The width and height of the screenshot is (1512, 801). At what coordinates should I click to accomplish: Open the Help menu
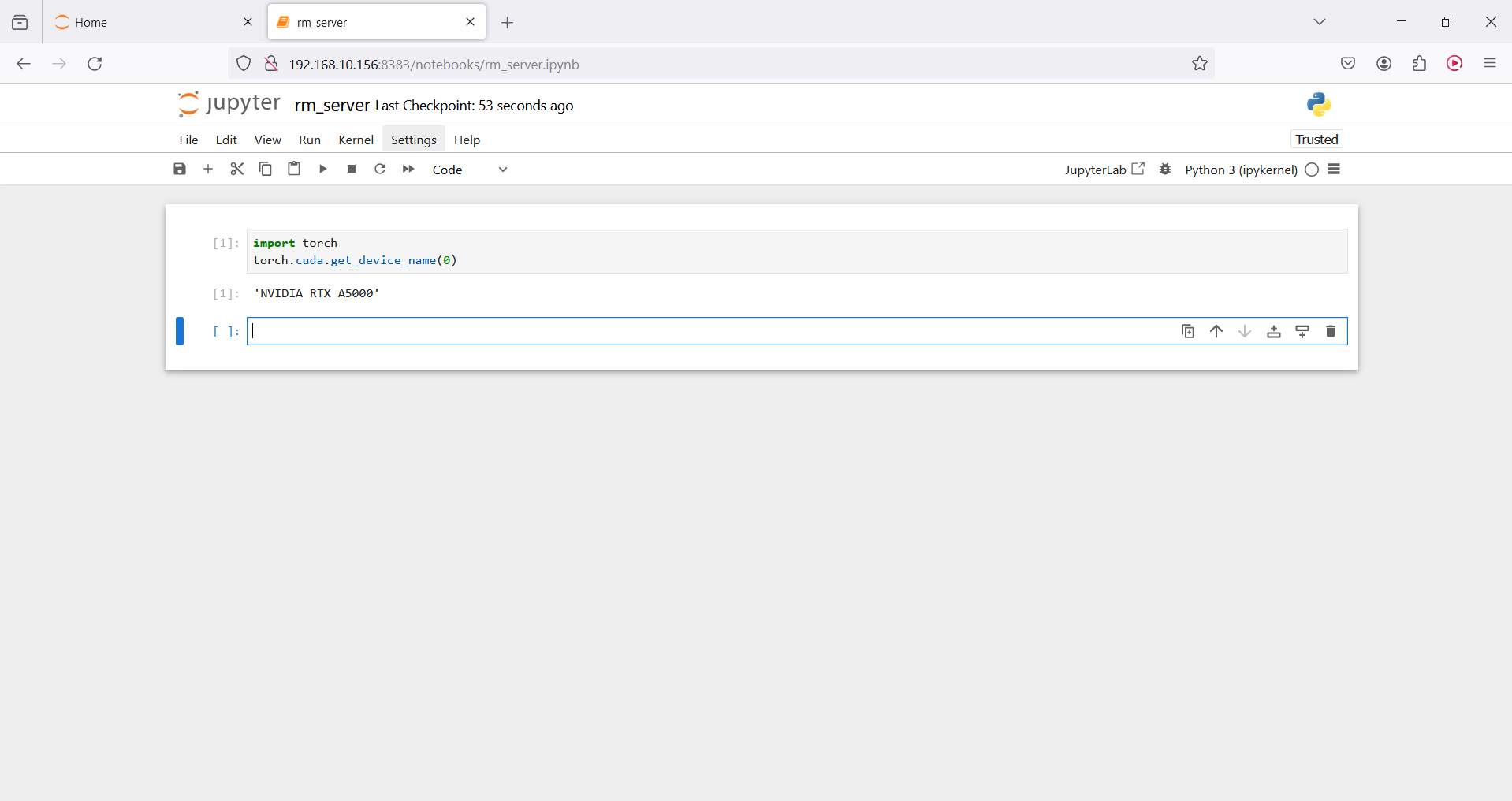pos(467,140)
